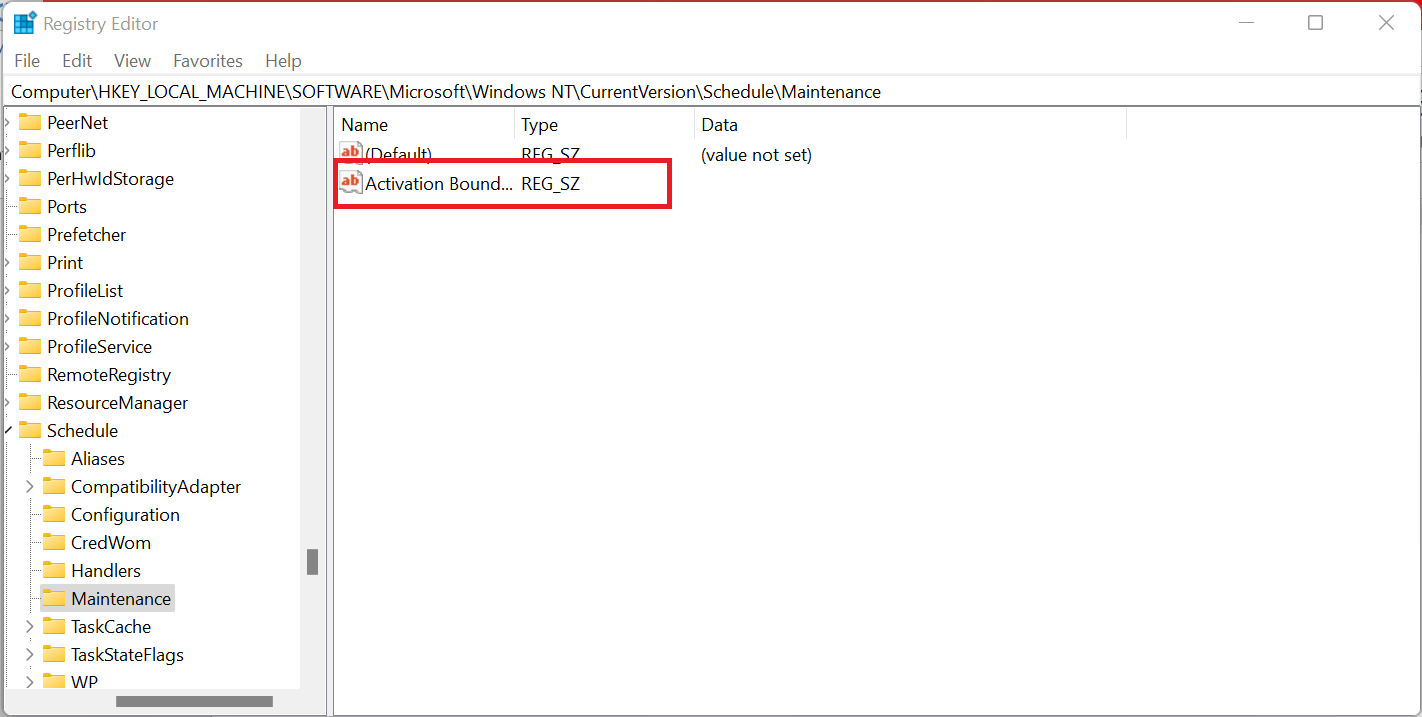Click the open Maintenance folder icon
Screen dimensions: 1422x717
[x=54, y=599]
